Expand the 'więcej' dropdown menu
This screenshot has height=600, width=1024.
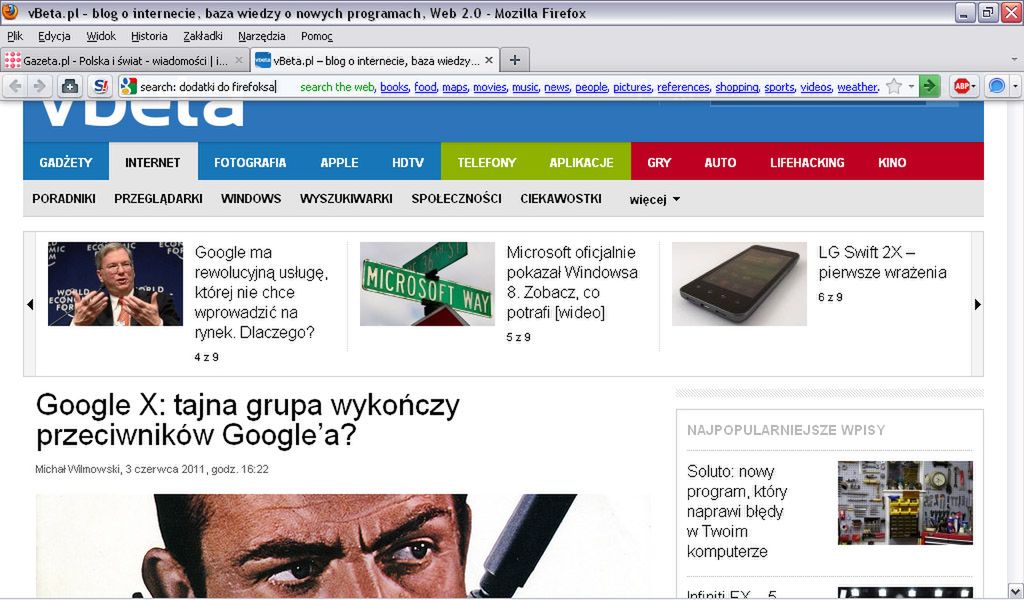point(654,199)
